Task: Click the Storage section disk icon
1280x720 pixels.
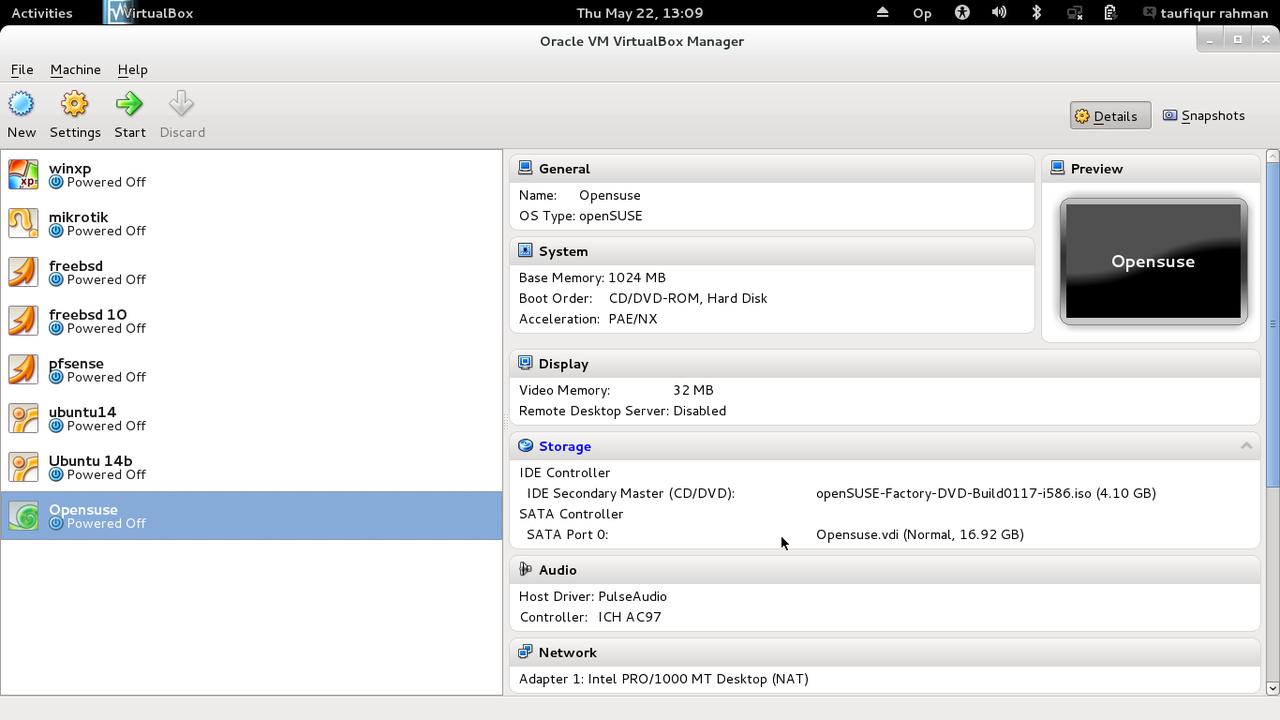Action: (525, 446)
